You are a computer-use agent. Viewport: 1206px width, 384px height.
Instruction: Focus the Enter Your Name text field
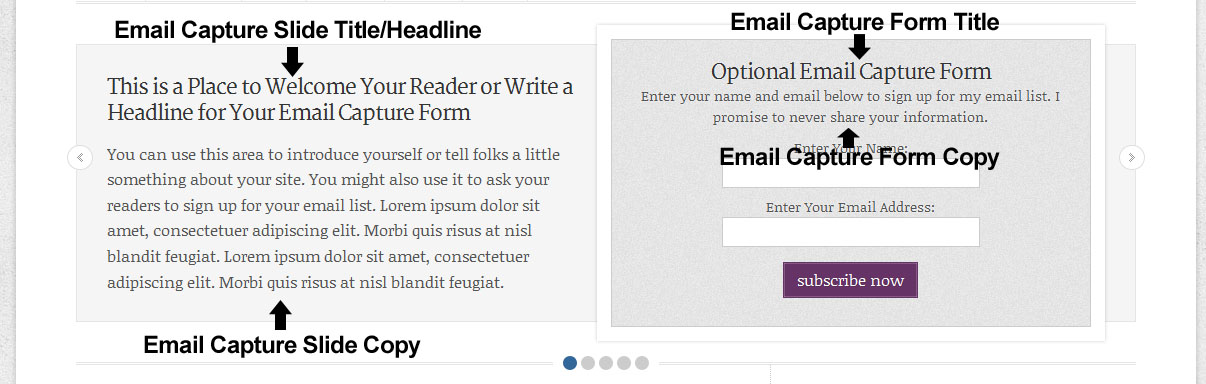click(x=851, y=174)
